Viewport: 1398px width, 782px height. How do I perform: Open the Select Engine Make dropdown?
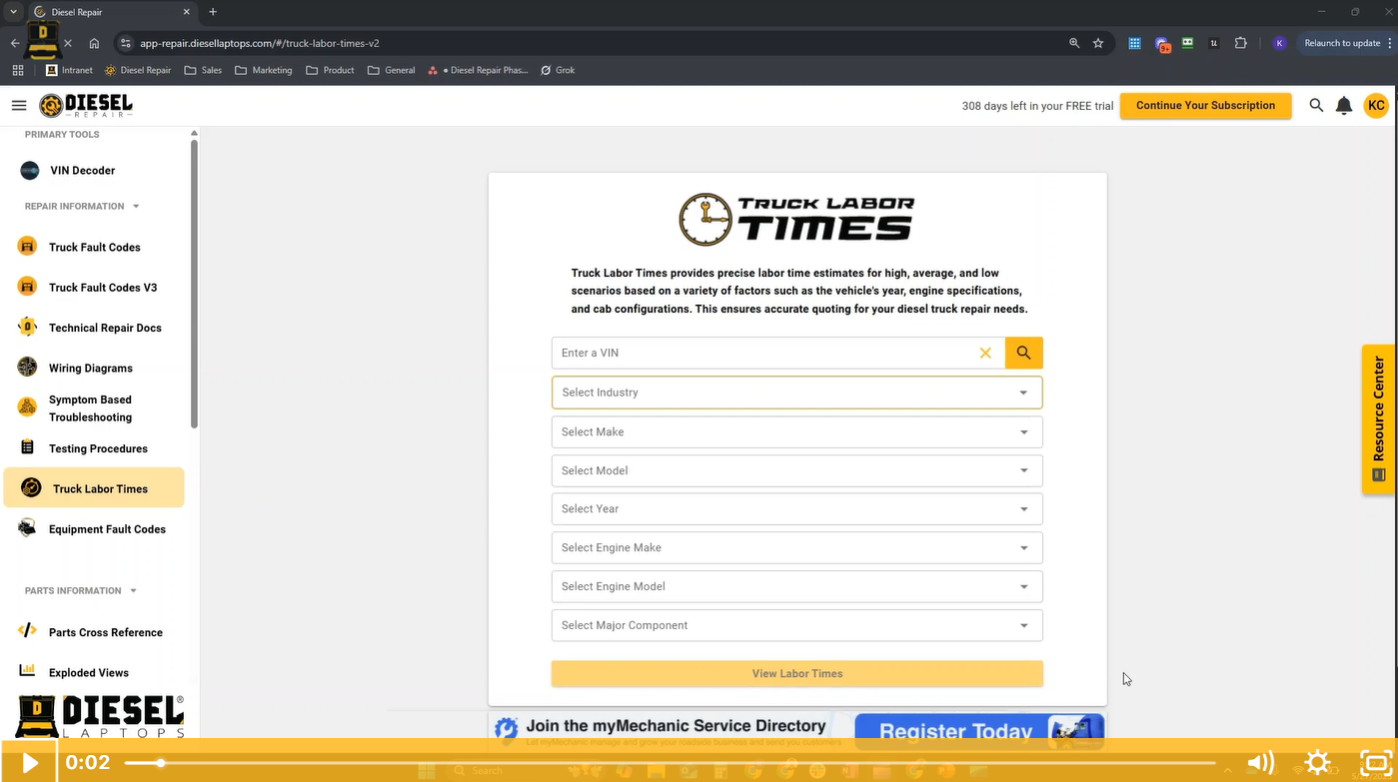pyautogui.click(x=797, y=548)
